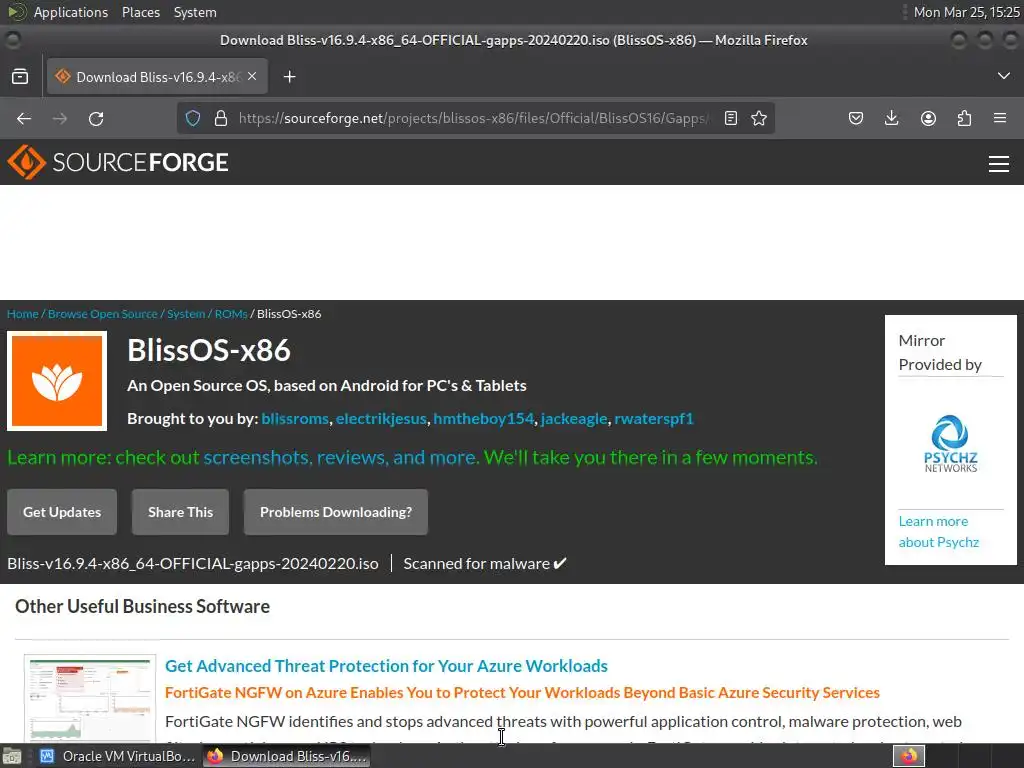1024x768 pixels.
Task: Expand list all tabs chevron
Action: [x=1004, y=76]
